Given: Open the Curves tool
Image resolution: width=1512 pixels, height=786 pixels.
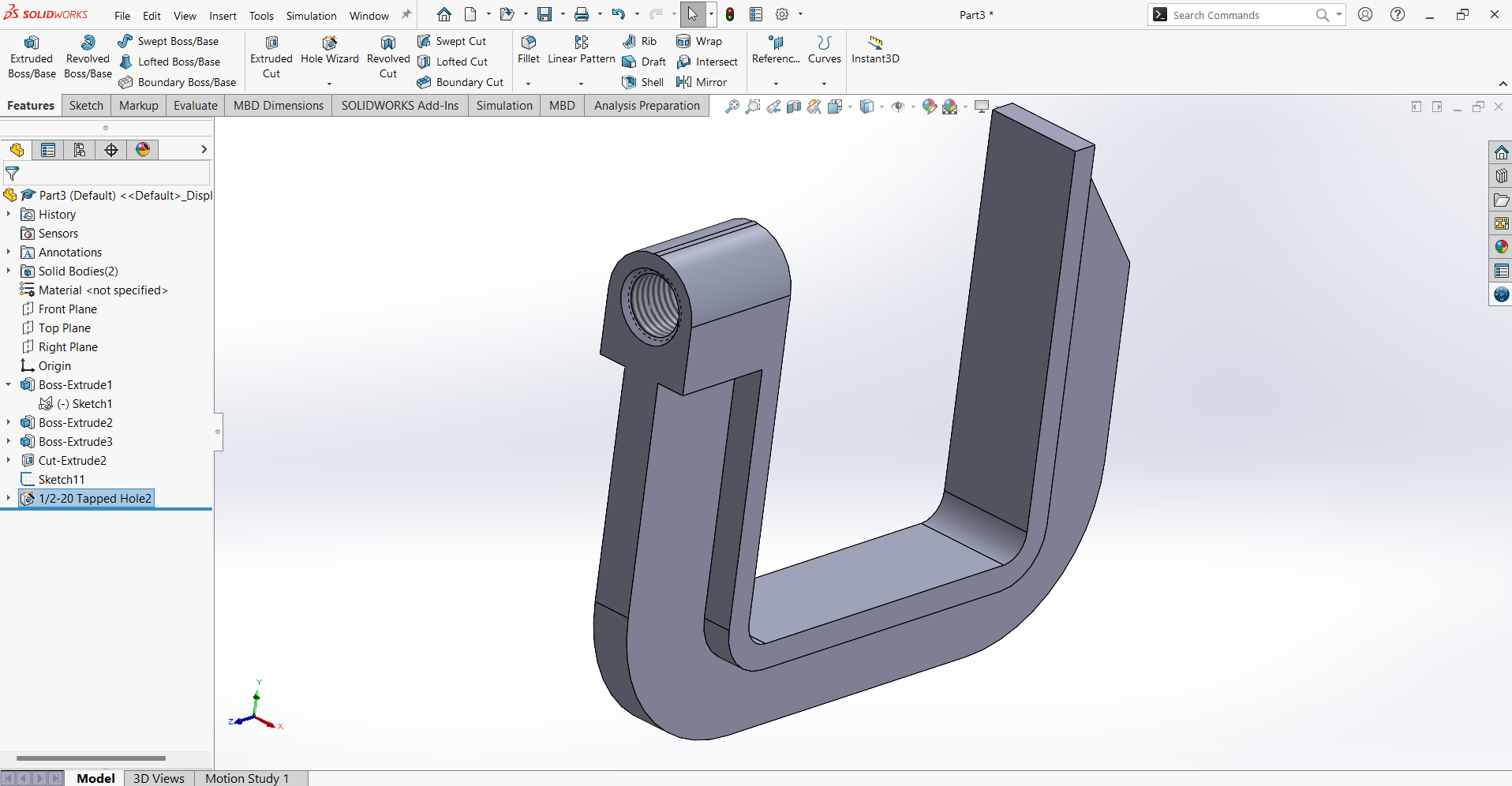Looking at the screenshot, I should coord(825,51).
